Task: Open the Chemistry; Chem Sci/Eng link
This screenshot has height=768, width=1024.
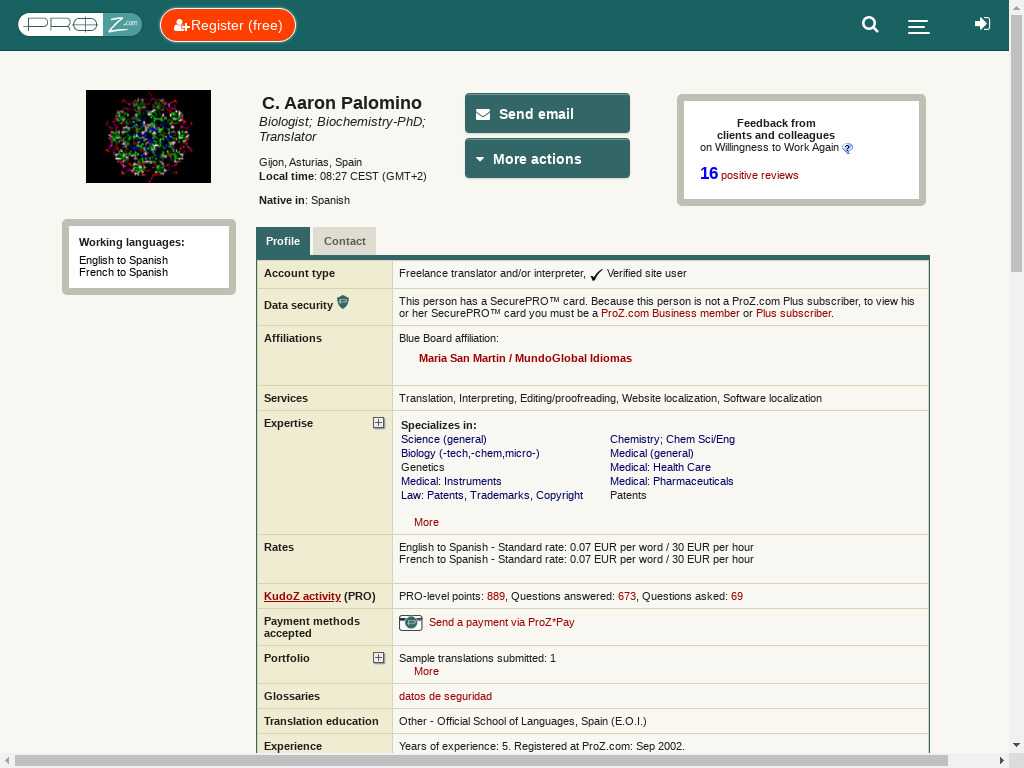Action: click(672, 440)
